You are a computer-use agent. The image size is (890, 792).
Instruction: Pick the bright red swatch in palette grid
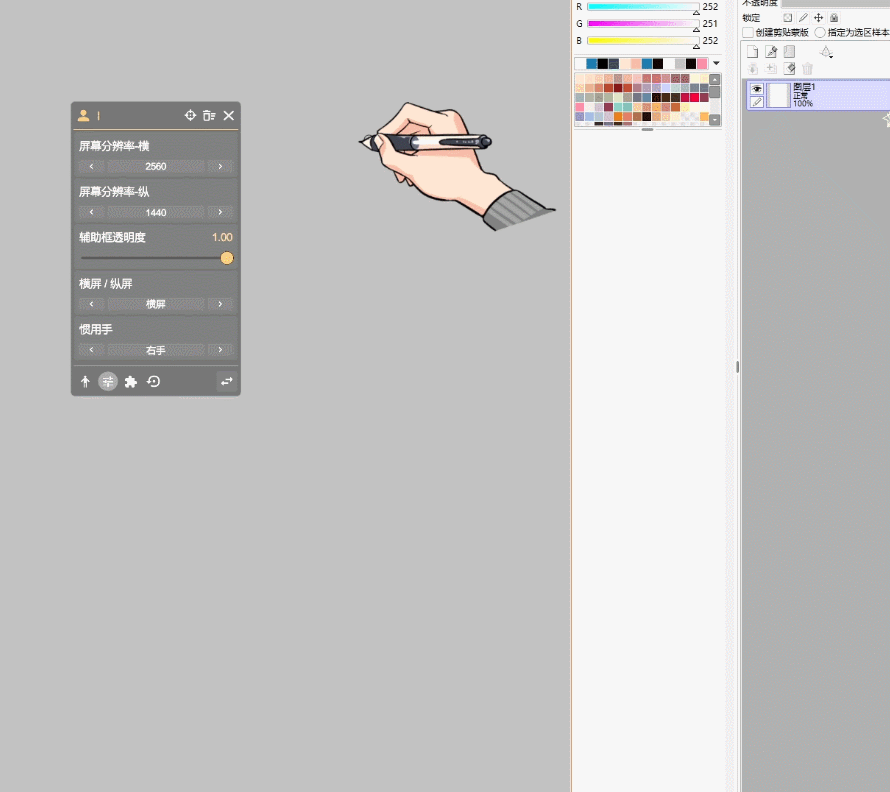pyautogui.click(x=694, y=98)
